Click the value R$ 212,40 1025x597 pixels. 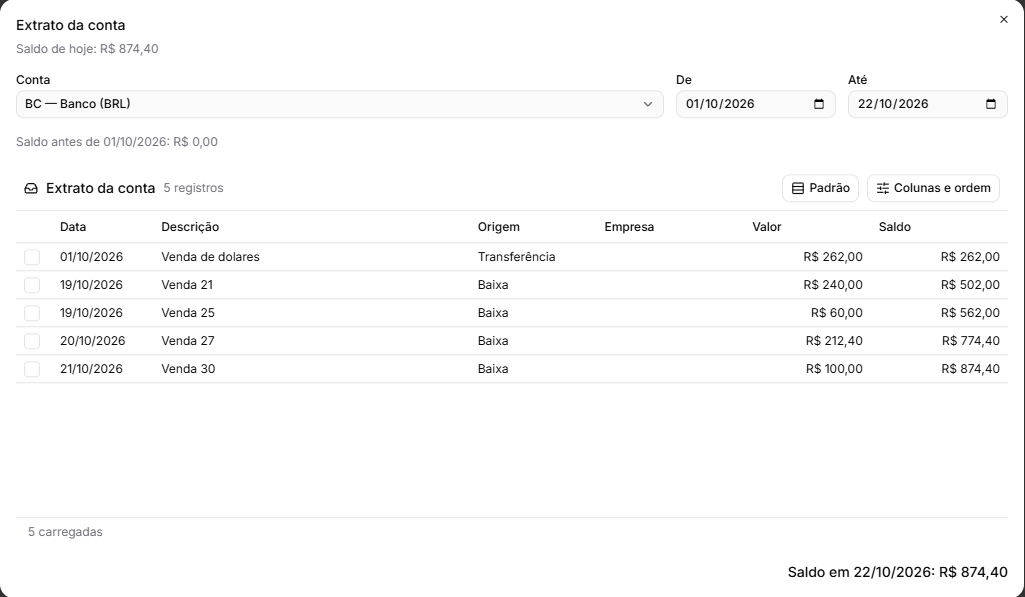pyautogui.click(x=834, y=341)
